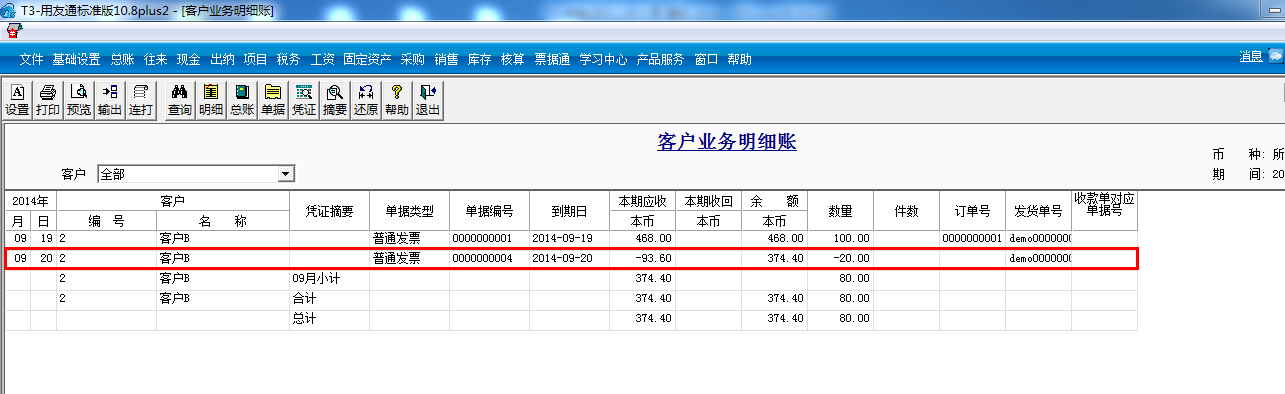Click the 客户业务明细账 title link
Viewport: 1285px width, 394px height.
727,142
